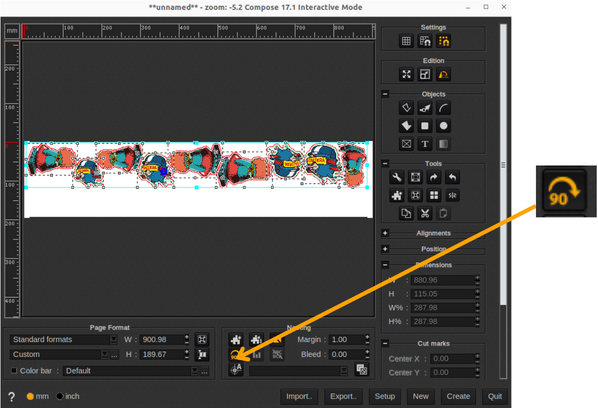The height and width of the screenshot is (408, 598).
Task: Select the filled rectangle tool in Objects
Action: tap(425, 125)
